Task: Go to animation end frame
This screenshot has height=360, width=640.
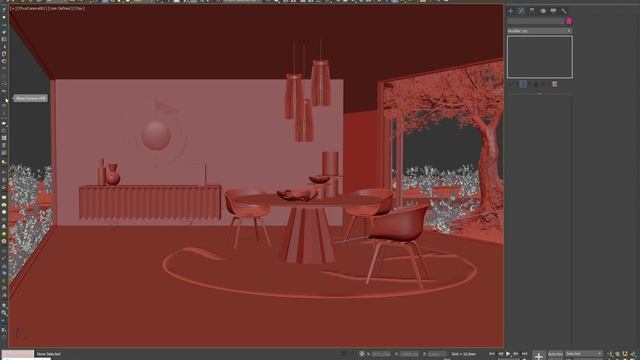Action: [x=524, y=353]
